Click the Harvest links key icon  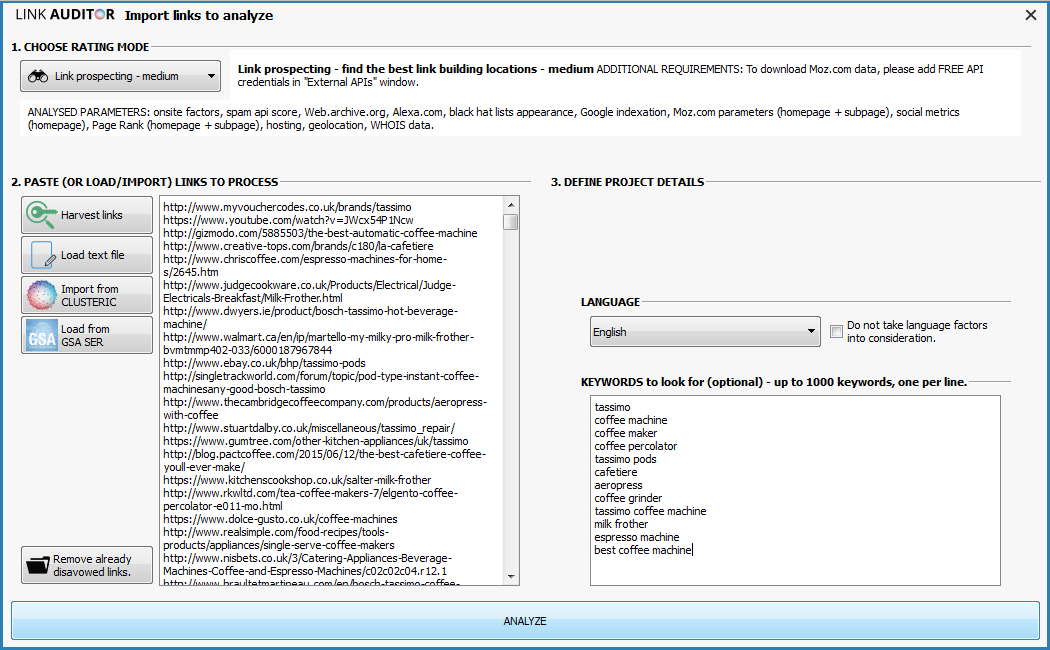[42, 215]
